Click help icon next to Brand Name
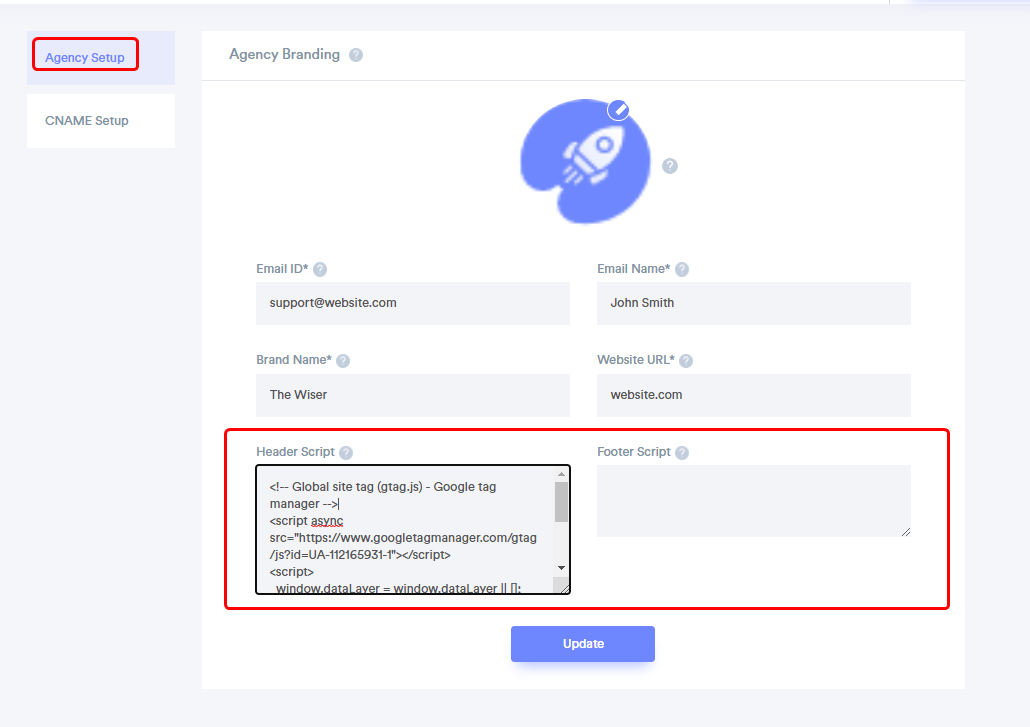This screenshot has height=727, width=1030. 343,361
